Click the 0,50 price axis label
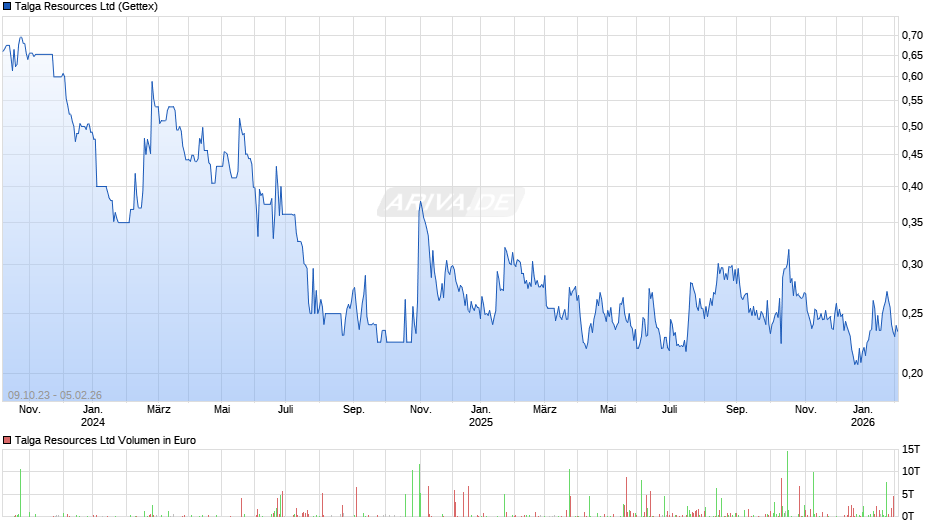 tap(912, 127)
